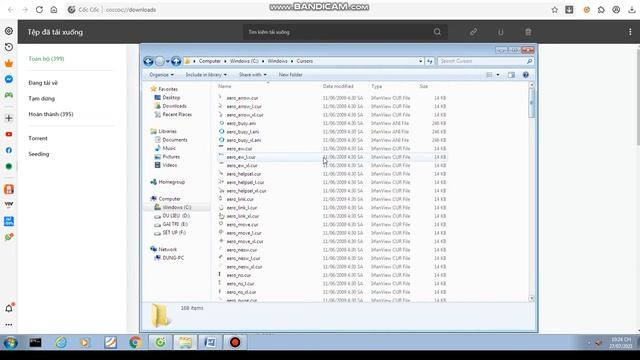Select the aero_arrow.cur file
The width and height of the screenshot is (640, 360).
(x=242, y=98)
